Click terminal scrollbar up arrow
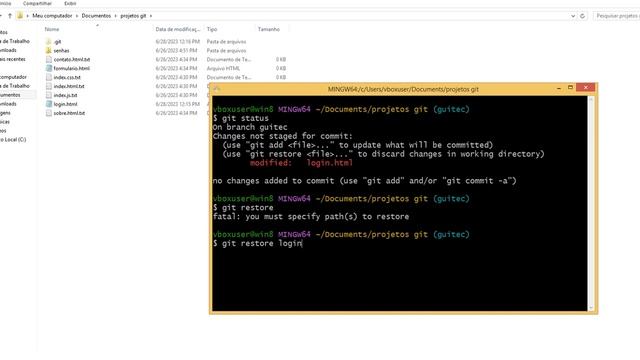Screen dimensions: 640x360 coord(591,99)
